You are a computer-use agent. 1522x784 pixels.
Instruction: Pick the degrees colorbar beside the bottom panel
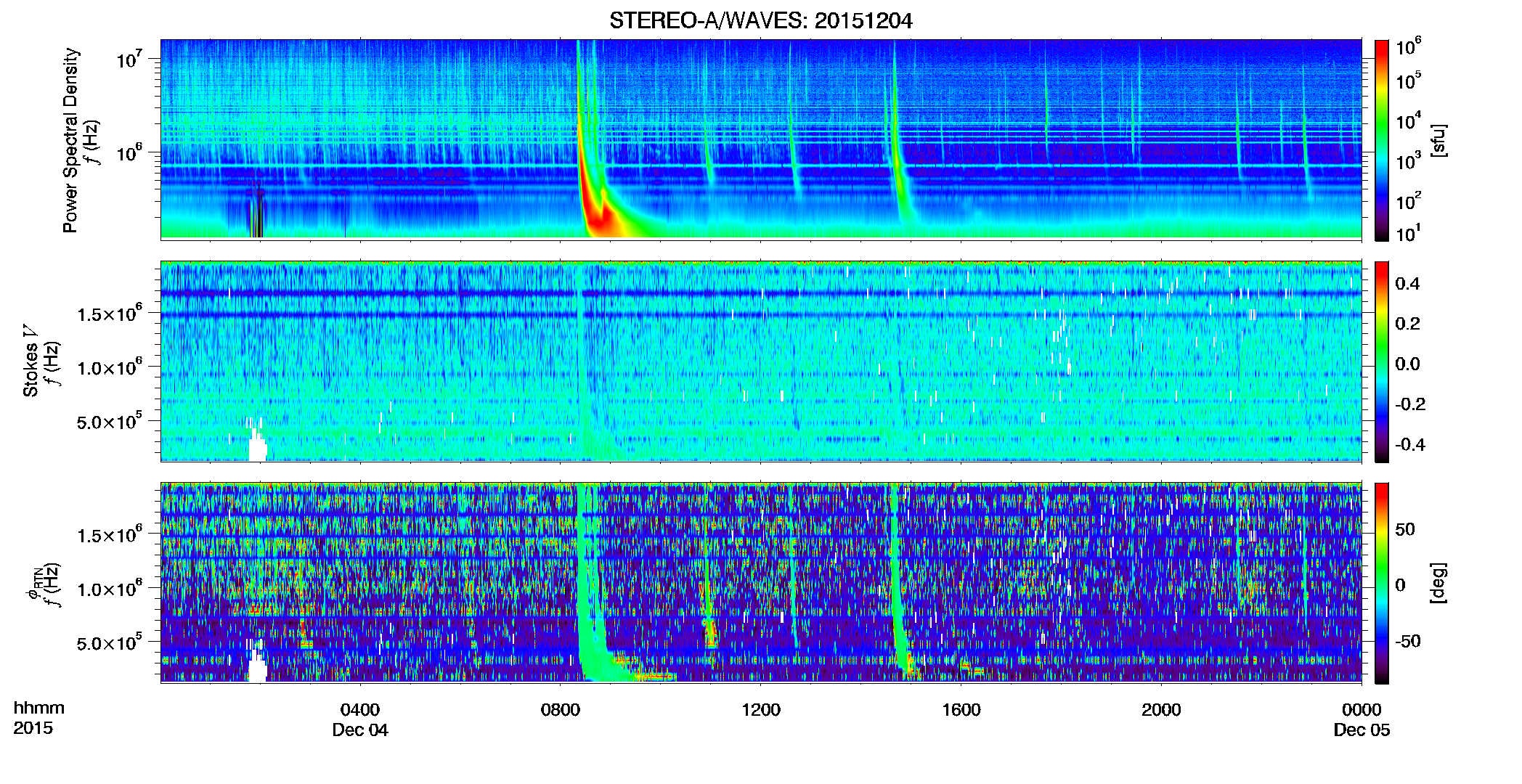click(x=1381, y=583)
